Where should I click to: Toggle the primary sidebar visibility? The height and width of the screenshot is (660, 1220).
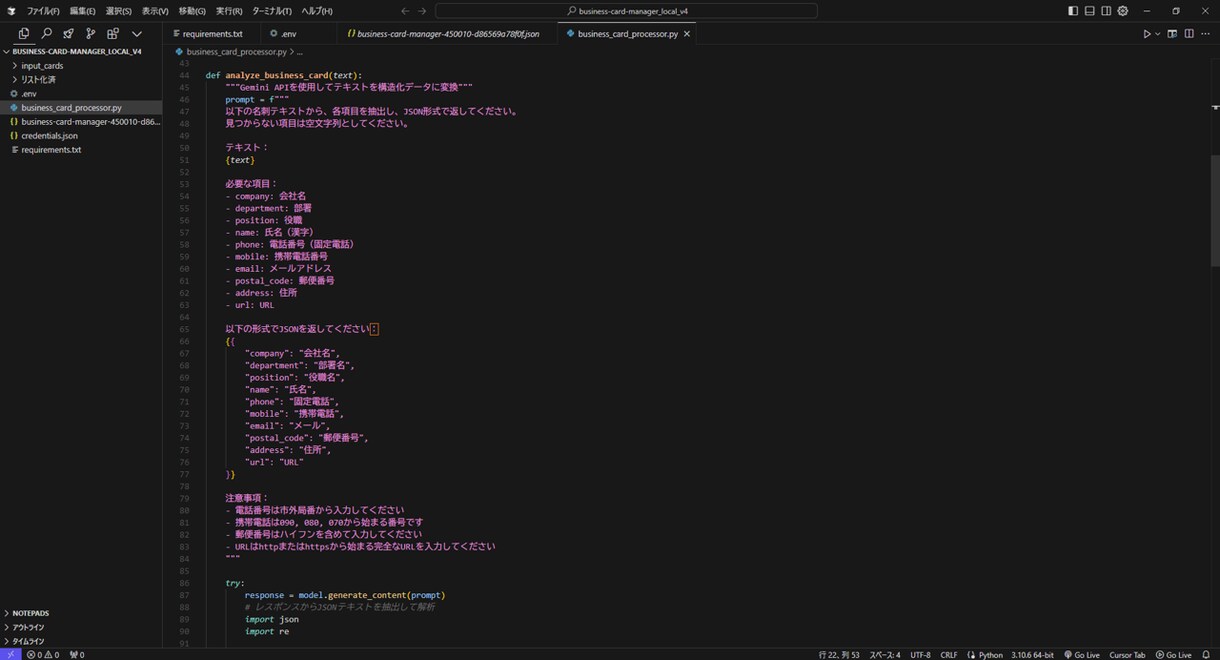point(1073,11)
